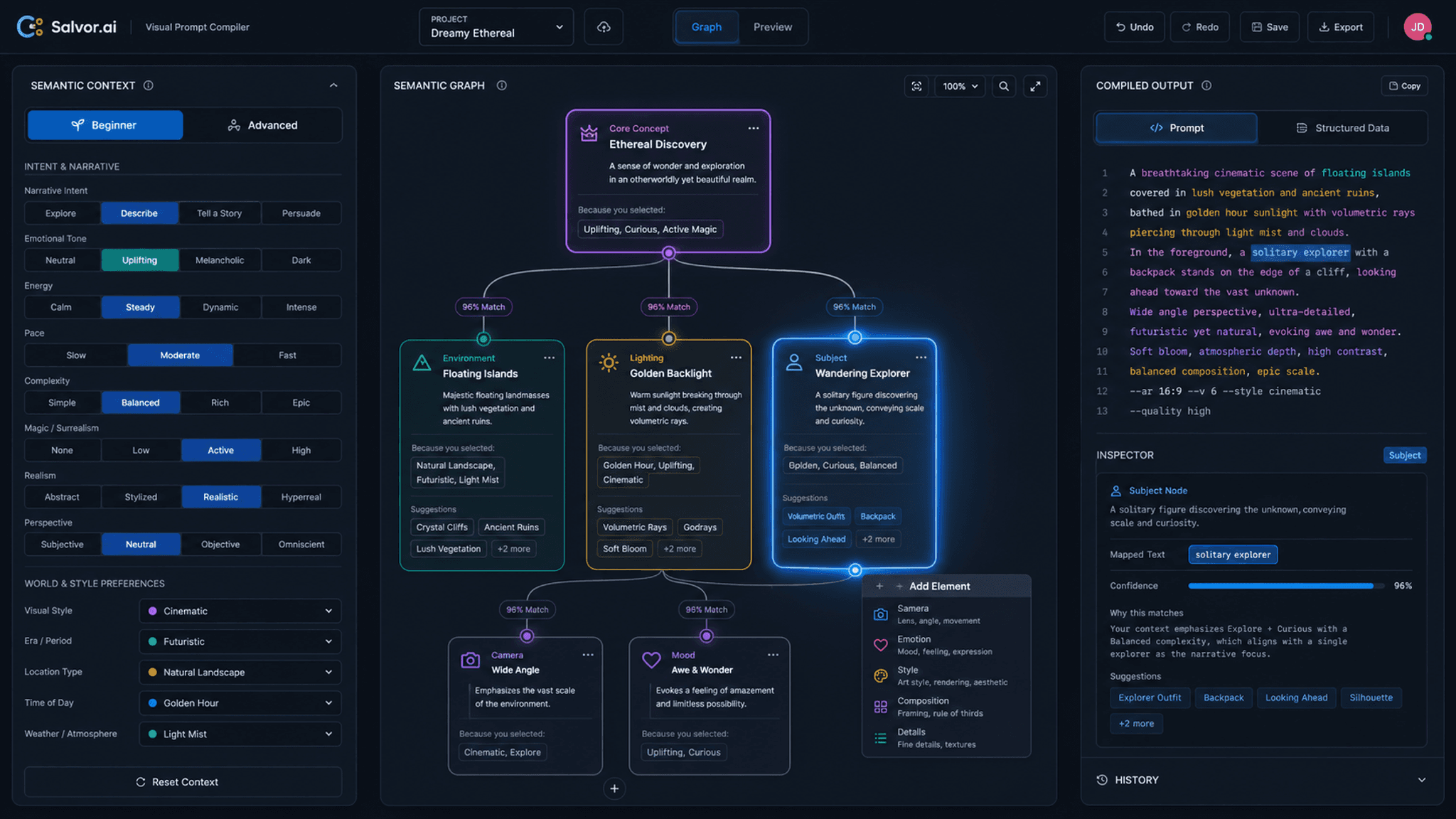Click the Redo button
The image size is (1456, 819).
(x=1200, y=27)
